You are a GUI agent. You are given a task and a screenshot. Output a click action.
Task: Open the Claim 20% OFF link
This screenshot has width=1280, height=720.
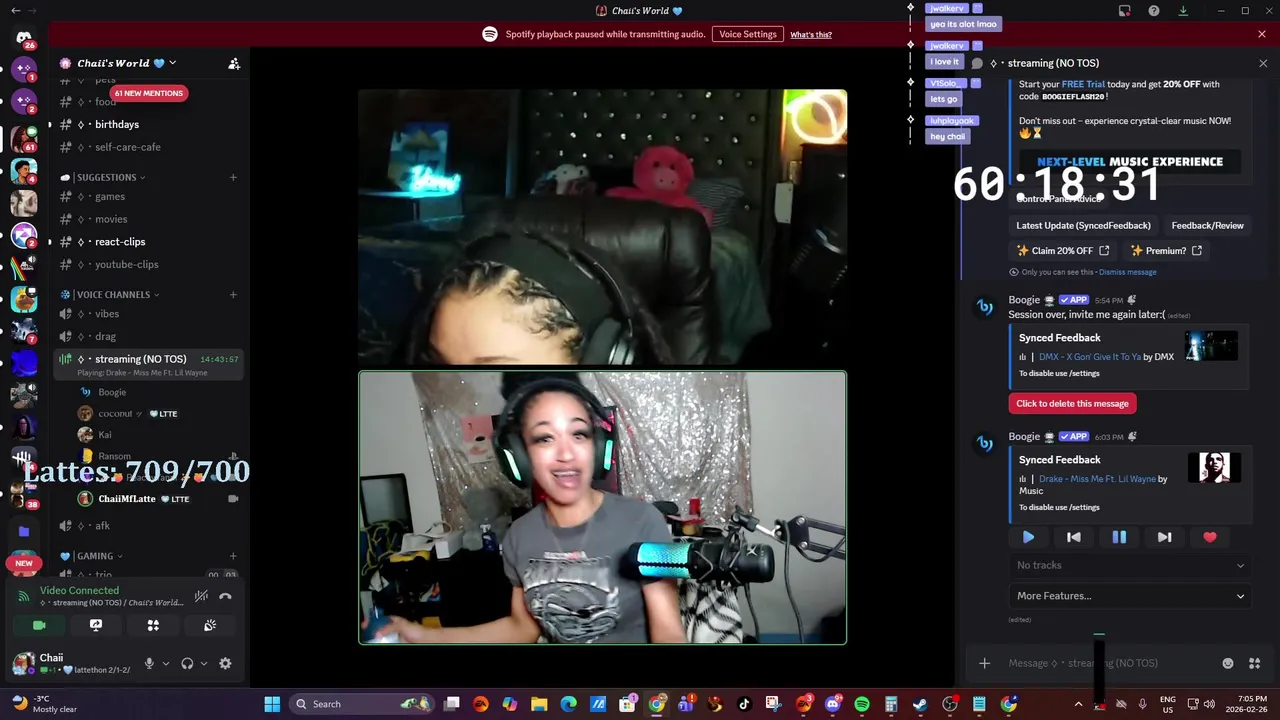[1063, 251]
